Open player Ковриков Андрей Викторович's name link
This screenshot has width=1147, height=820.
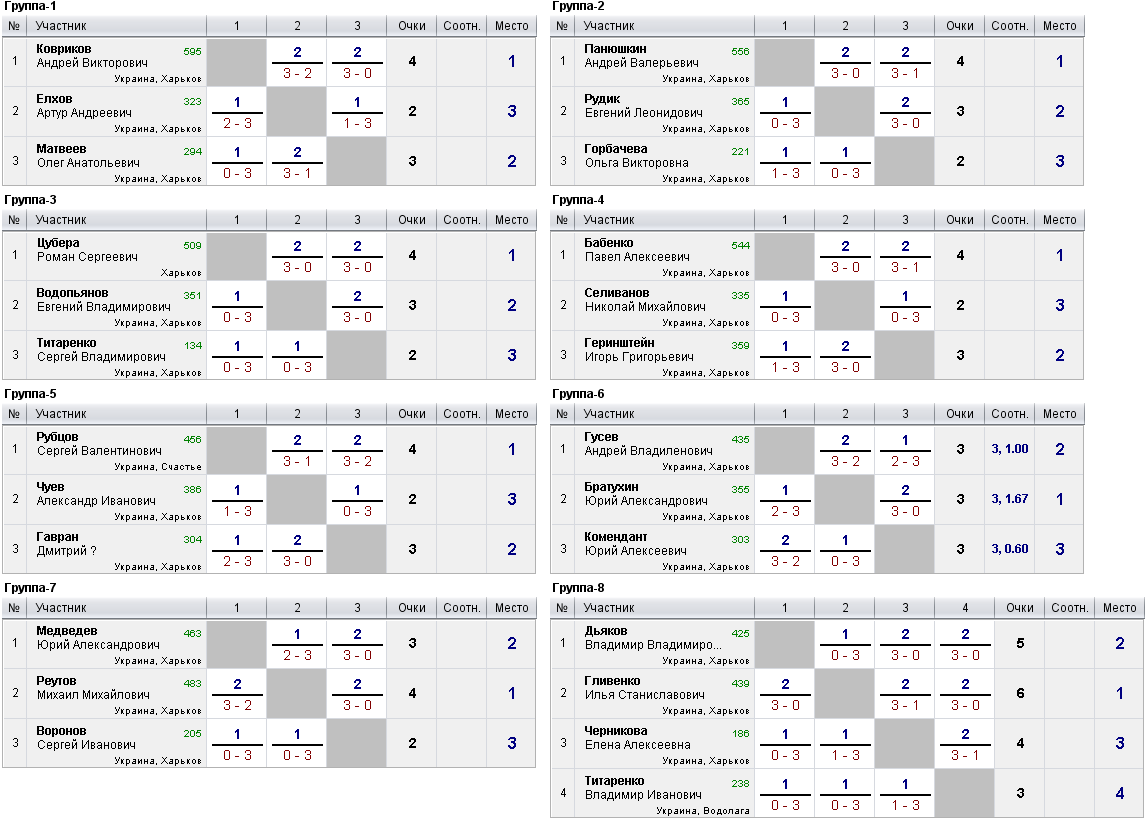click(x=91, y=56)
